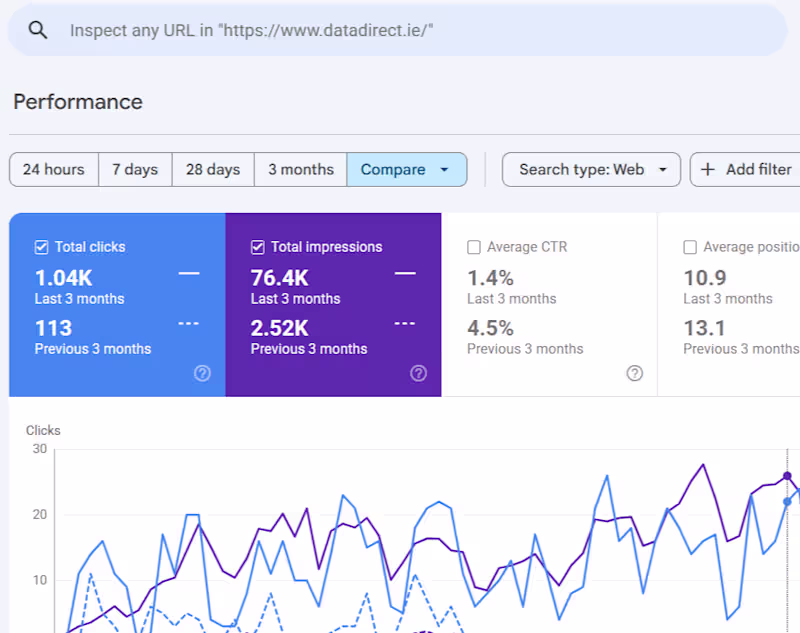Click the Add filter button
This screenshot has height=633, width=800.
click(x=746, y=169)
